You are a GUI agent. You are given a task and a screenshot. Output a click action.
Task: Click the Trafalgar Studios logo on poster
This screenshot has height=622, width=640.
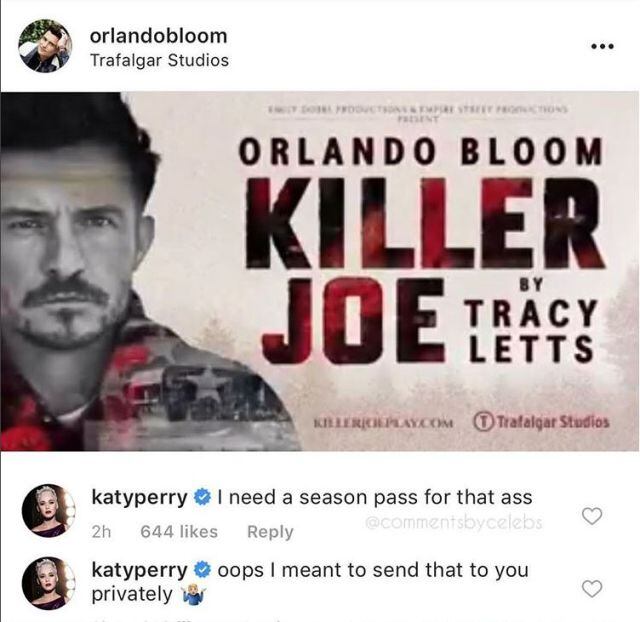click(541, 422)
